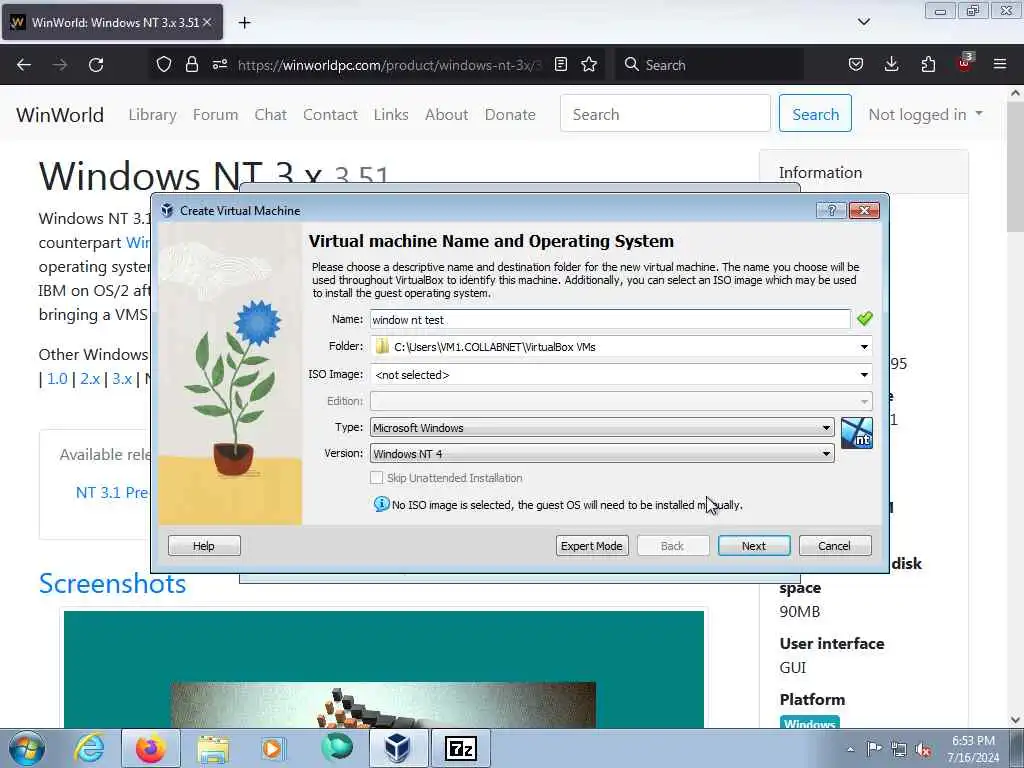Click the Next button
This screenshot has height=768, width=1024.
pos(754,545)
